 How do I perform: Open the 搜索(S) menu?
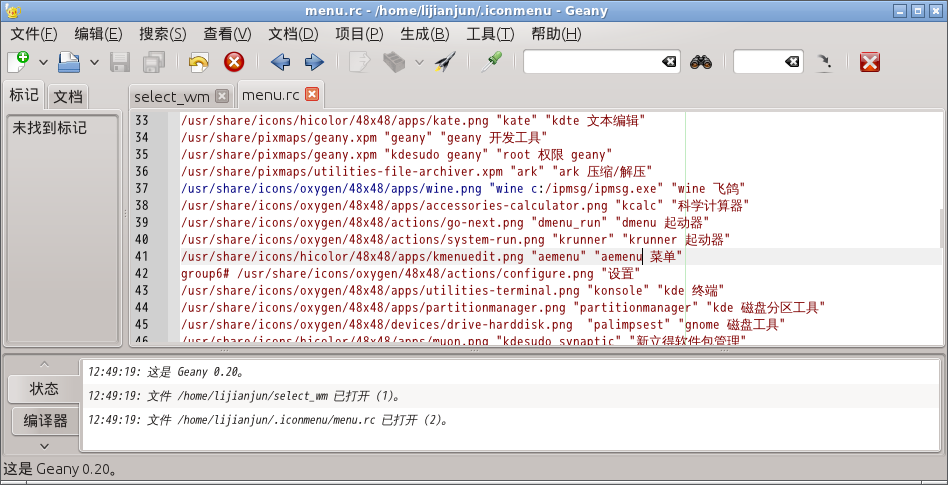[163, 34]
